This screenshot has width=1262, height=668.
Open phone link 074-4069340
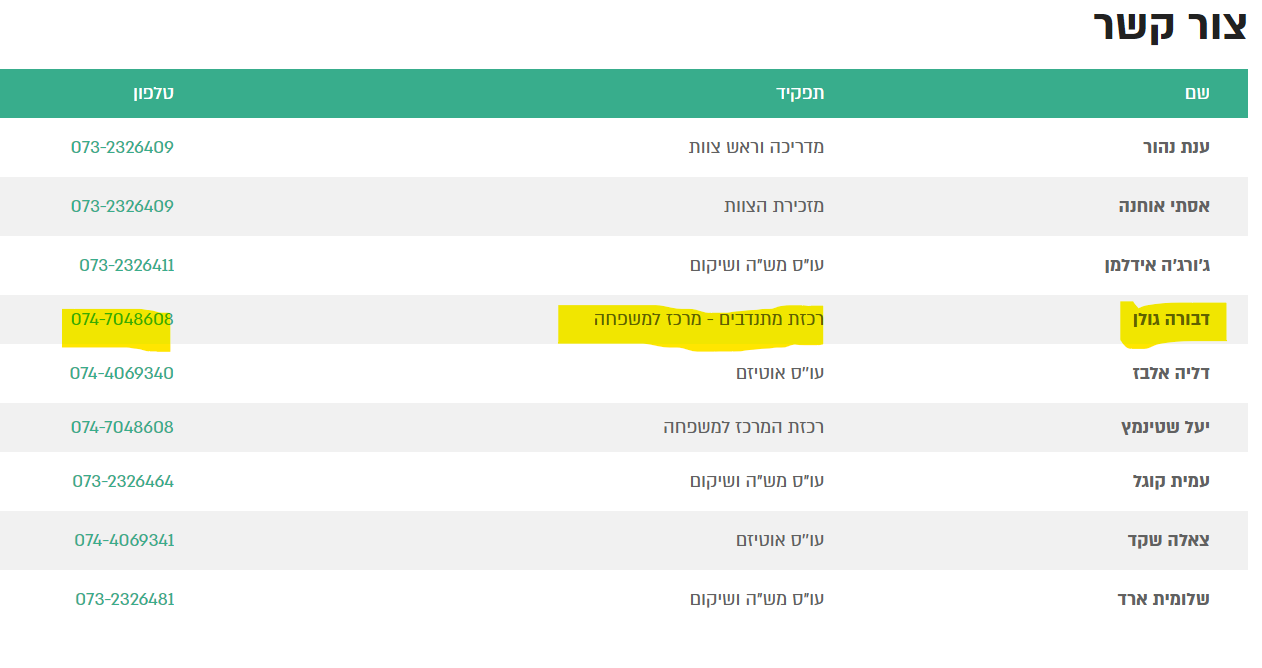click(122, 373)
